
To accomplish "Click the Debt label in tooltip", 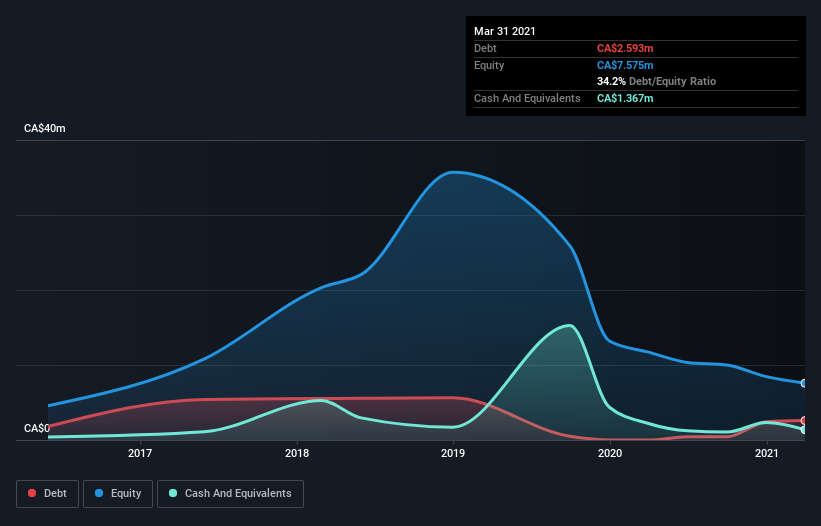I will coord(485,48).
